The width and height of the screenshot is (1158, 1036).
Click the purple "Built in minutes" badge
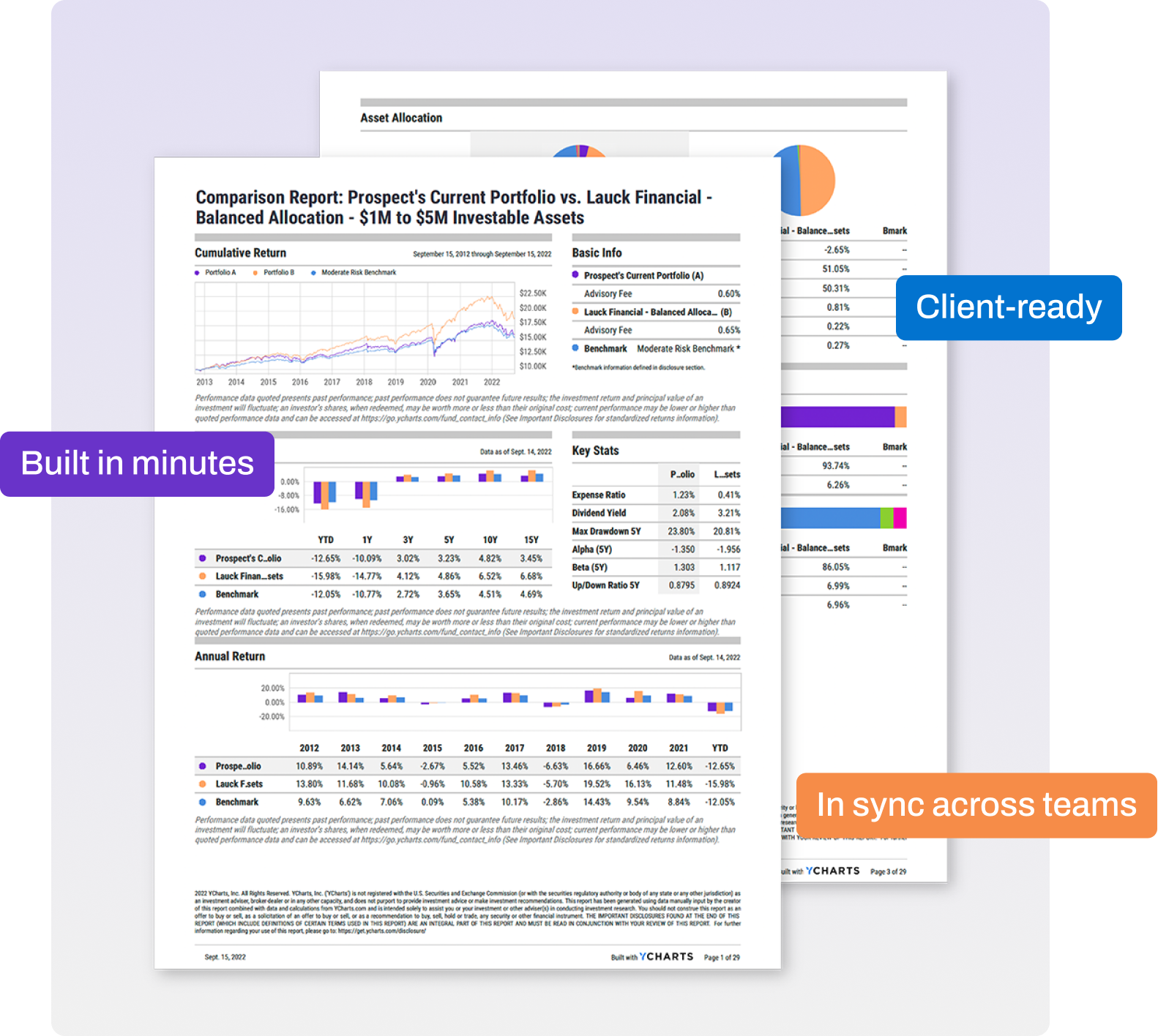click(137, 464)
